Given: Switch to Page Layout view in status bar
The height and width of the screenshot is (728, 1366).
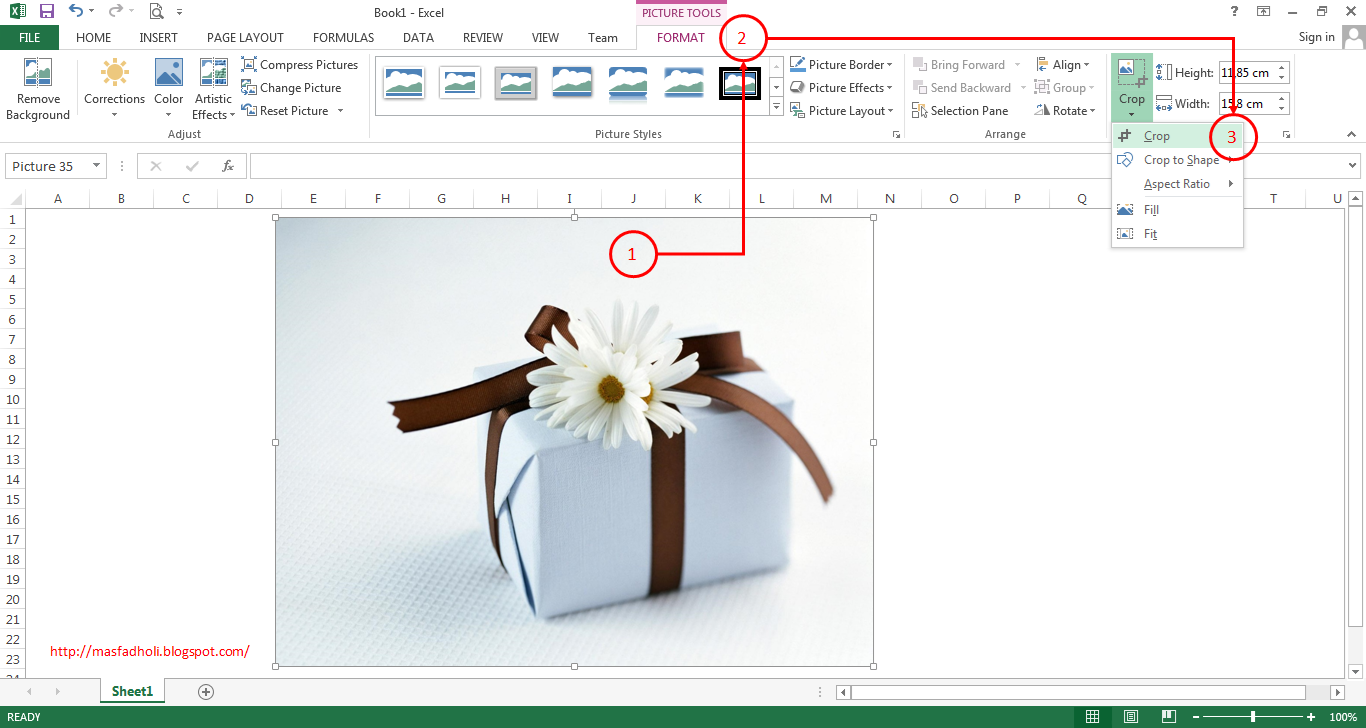Looking at the screenshot, I should click(1130, 717).
